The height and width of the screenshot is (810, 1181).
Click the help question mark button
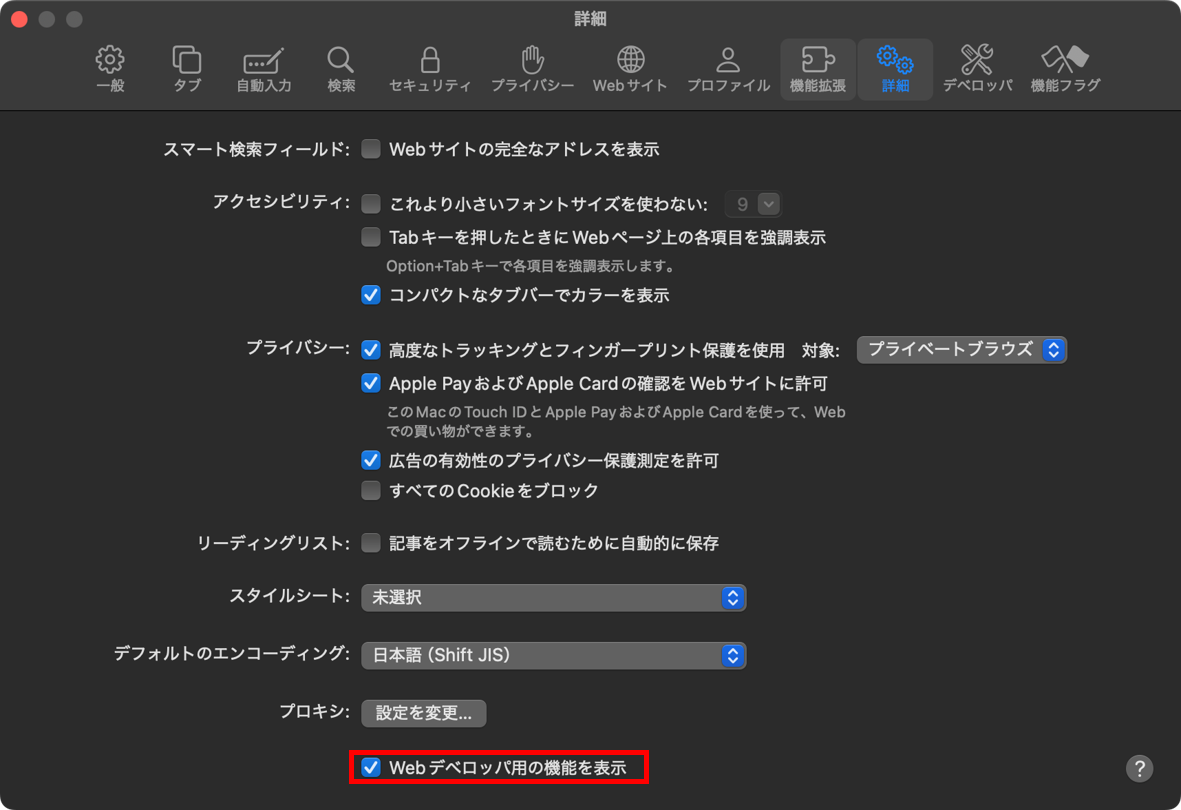coord(1139,769)
